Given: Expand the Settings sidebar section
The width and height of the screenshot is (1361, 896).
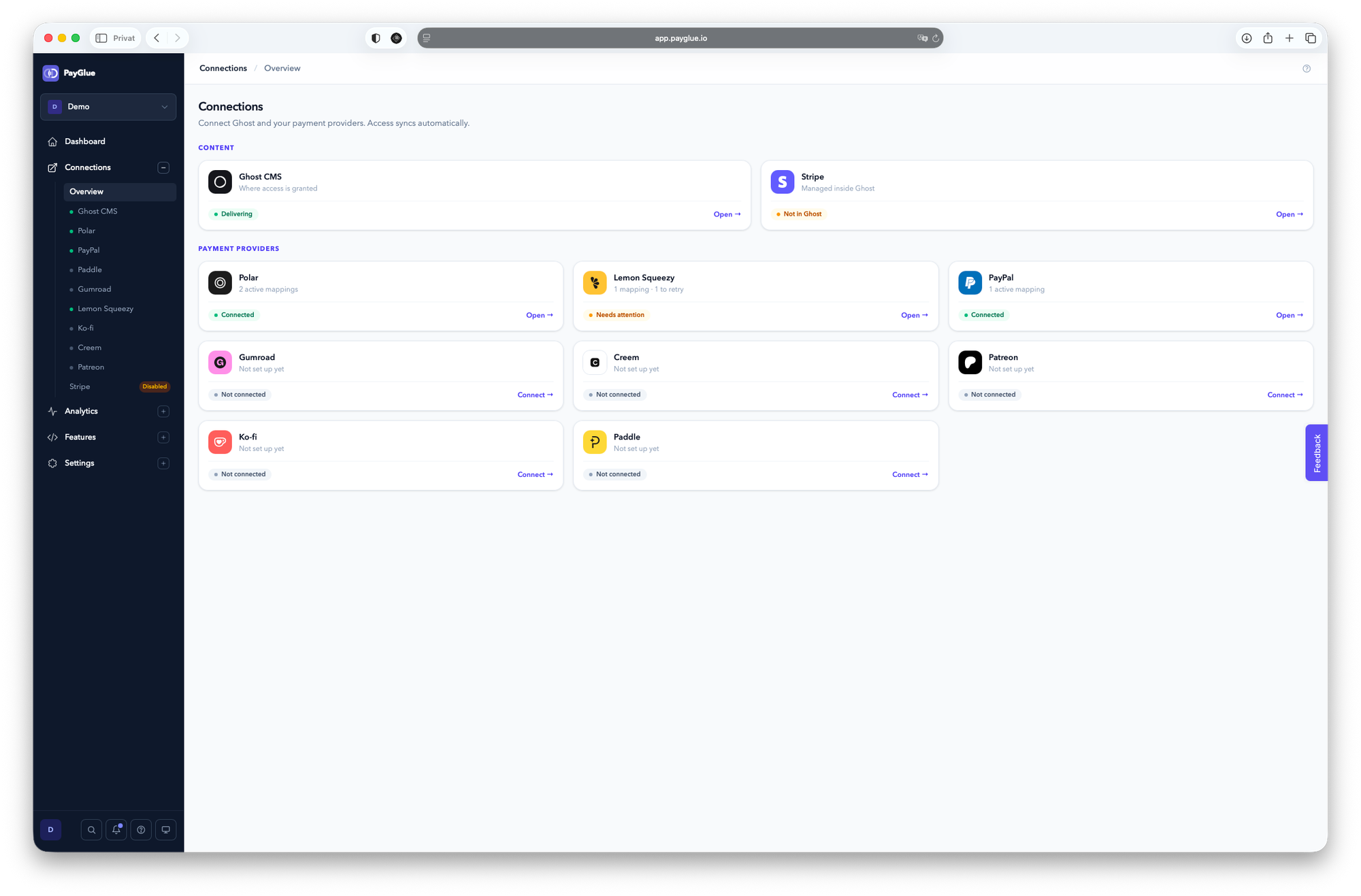Looking at the screenshot, I should pyautogui.click(x=163, y=463).
